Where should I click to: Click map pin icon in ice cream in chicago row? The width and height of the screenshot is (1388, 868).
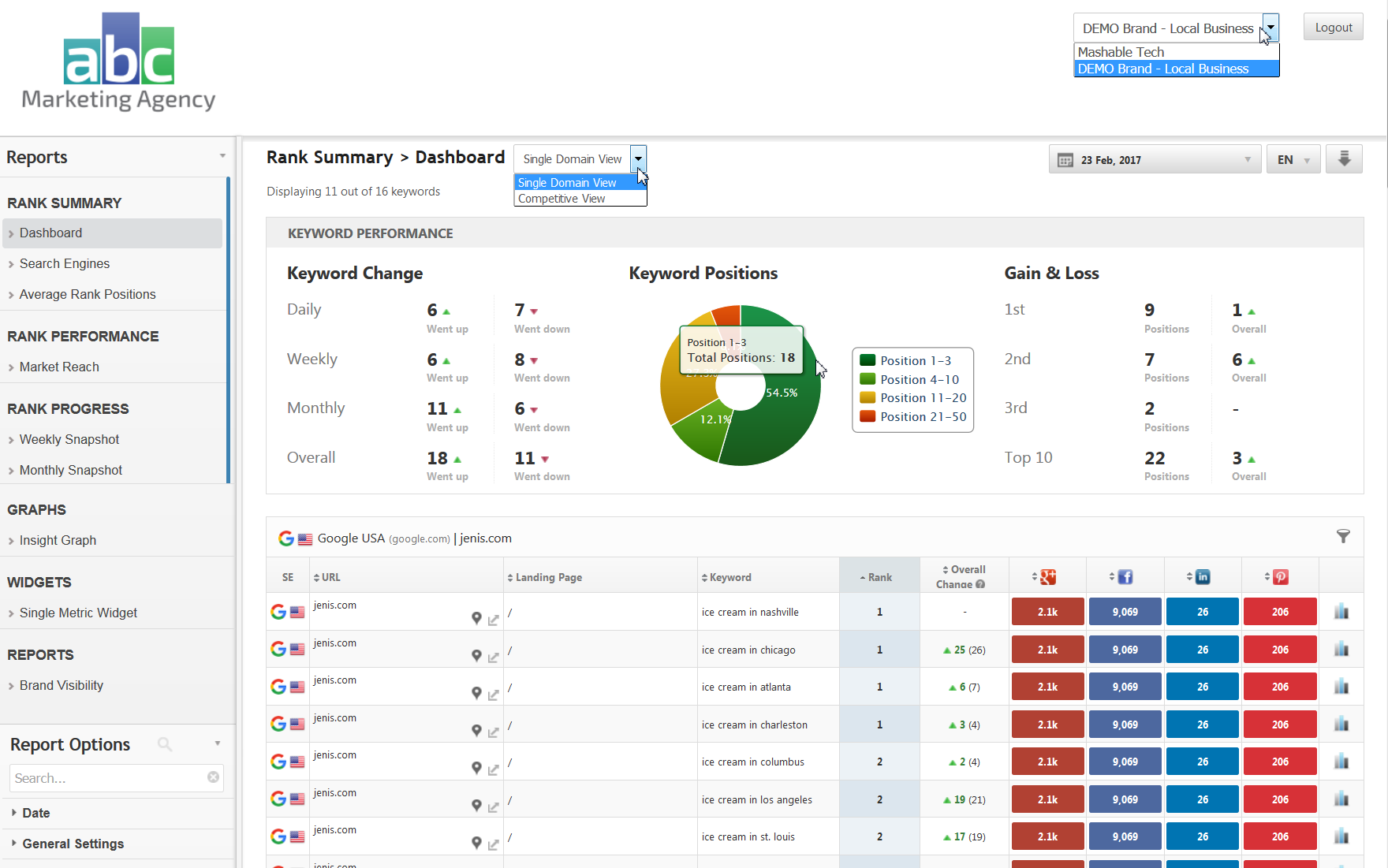476,656
